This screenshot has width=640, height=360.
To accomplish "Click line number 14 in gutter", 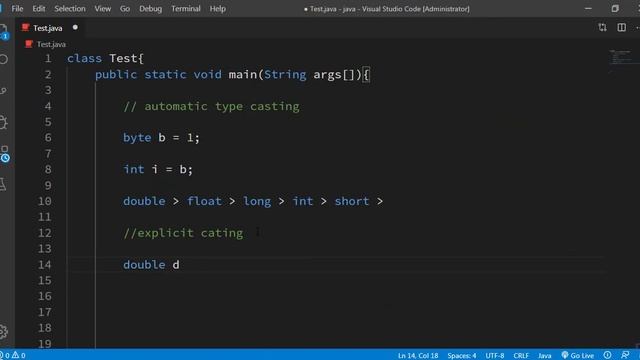I will coord(44,264).
